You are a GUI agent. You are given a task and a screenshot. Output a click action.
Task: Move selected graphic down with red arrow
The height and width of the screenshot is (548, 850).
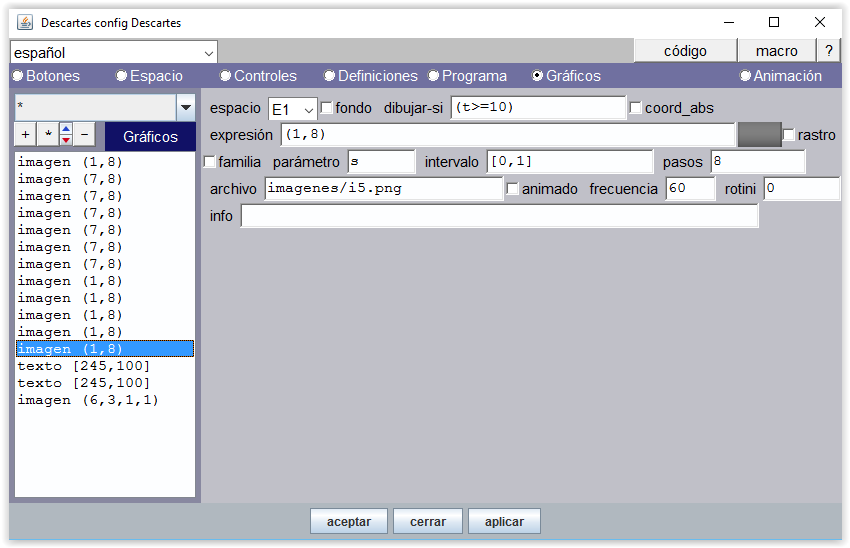(65, 140)
